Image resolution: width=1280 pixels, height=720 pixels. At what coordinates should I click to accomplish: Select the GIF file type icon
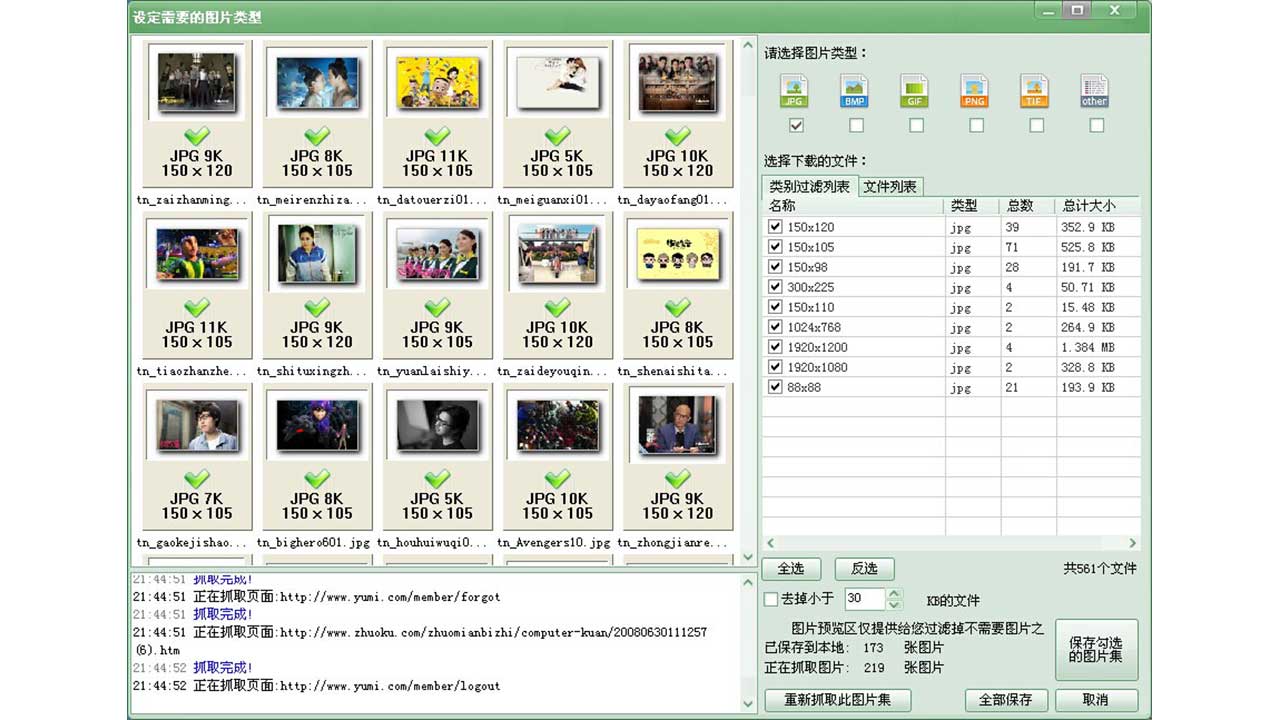914,90
